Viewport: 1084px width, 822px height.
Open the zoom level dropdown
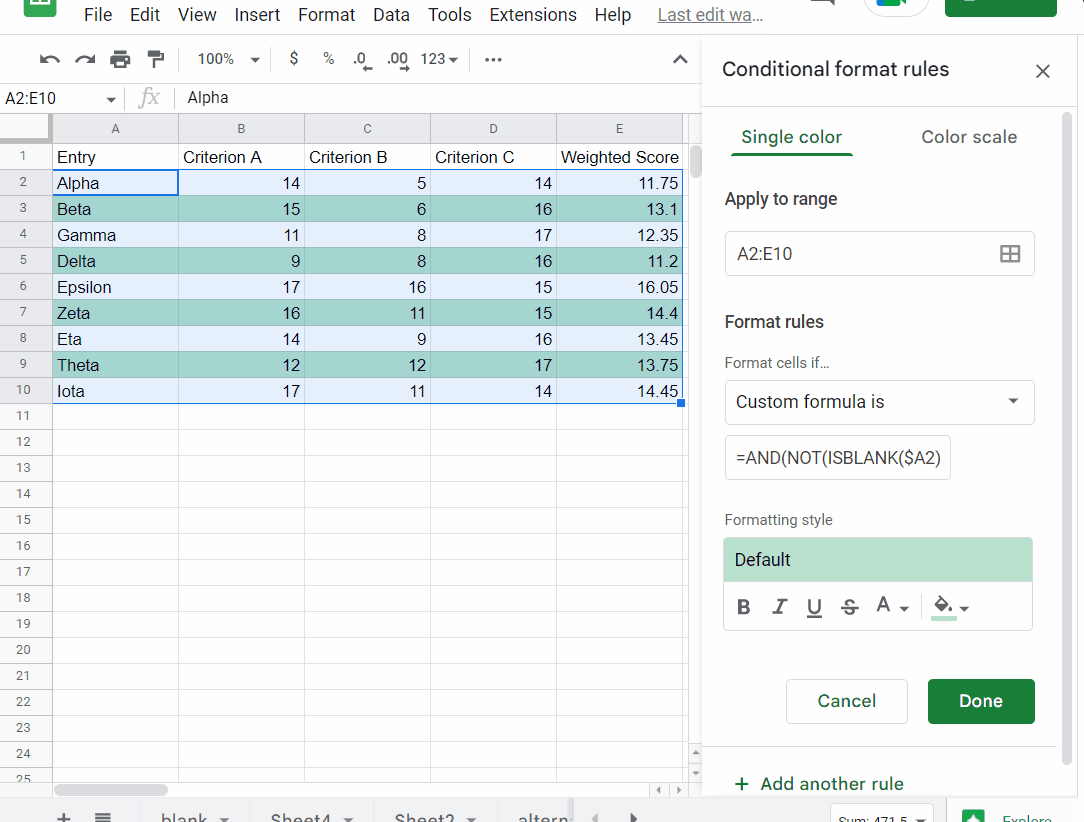227,59
